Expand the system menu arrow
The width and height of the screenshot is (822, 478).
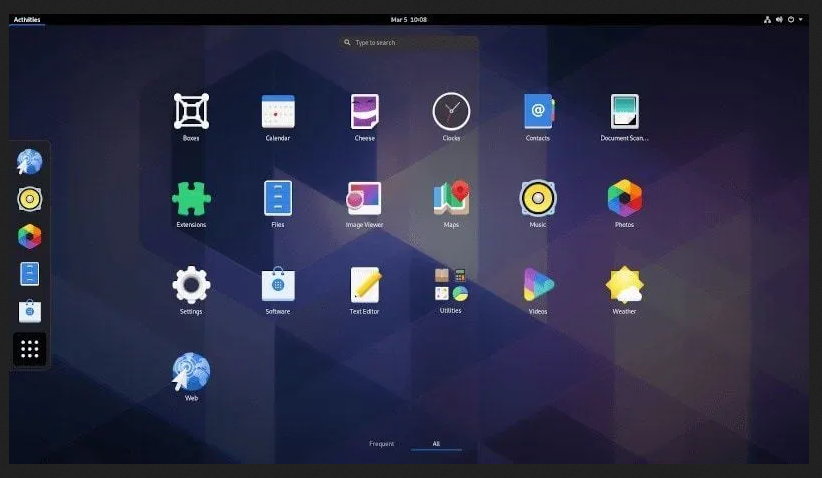[x=801, y=19]
